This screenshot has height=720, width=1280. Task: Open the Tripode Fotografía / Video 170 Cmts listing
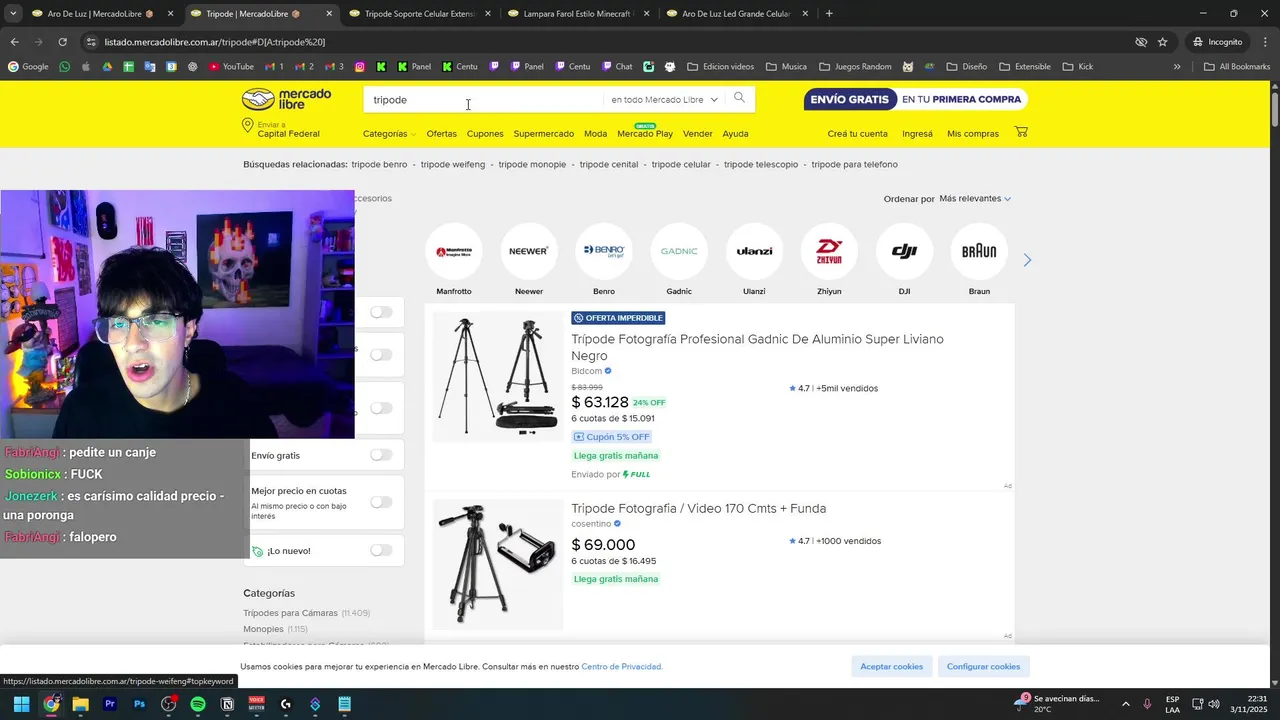click(x=698, y=509)
